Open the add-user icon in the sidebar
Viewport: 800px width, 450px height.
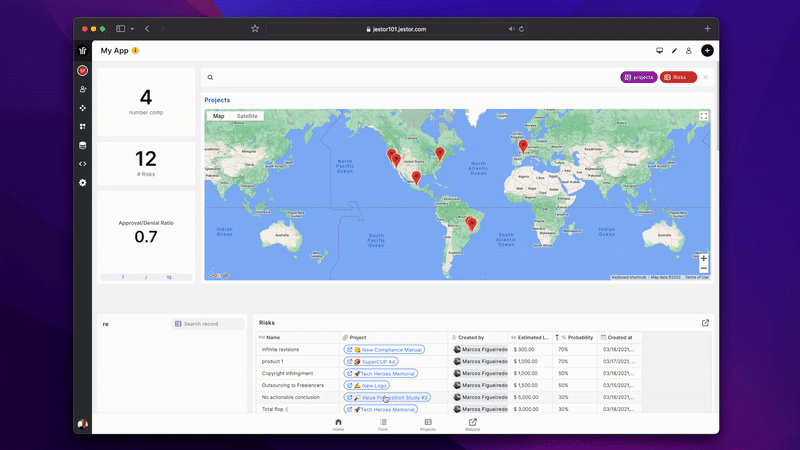(83, 89)
